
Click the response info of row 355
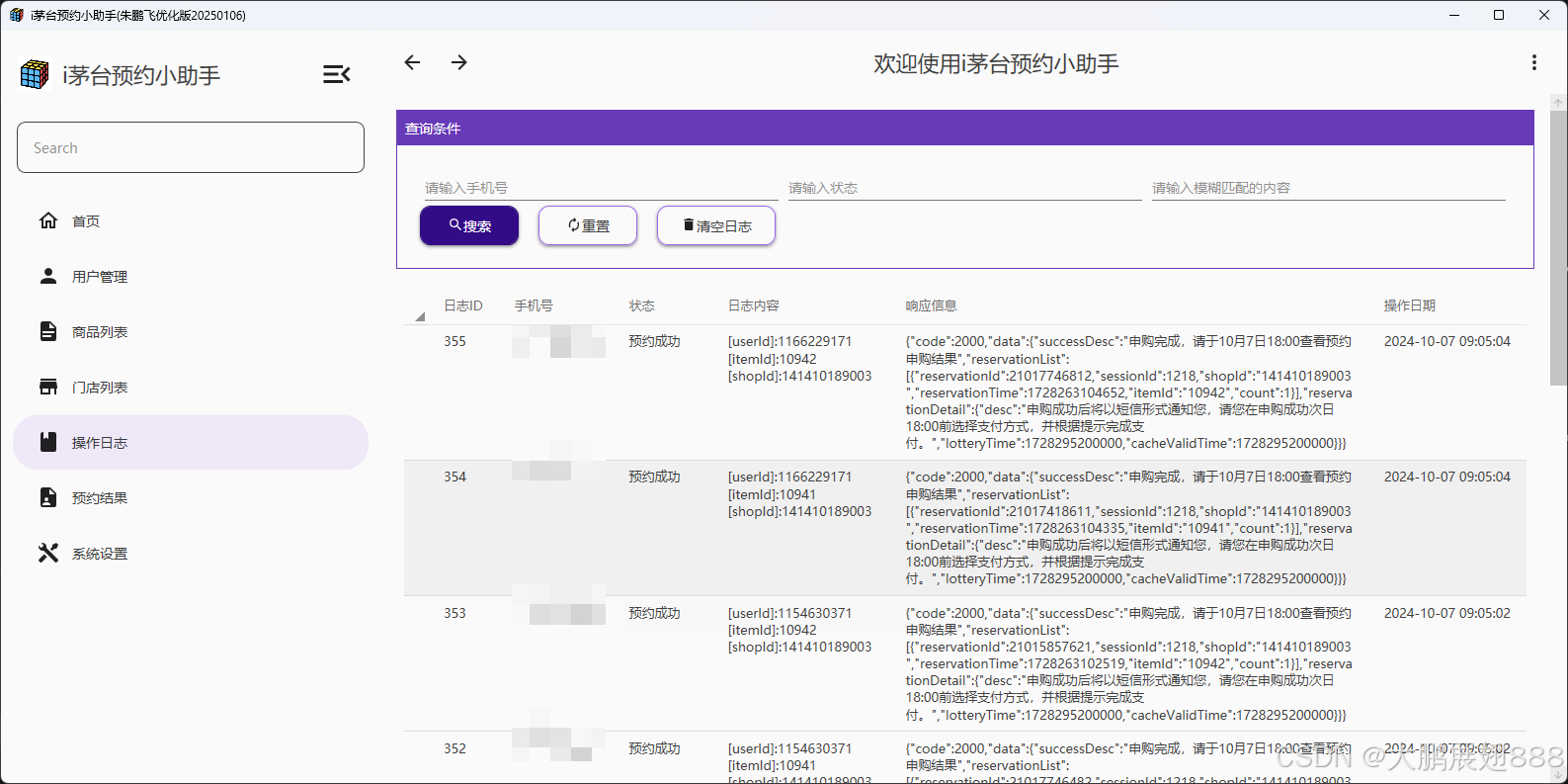(1128, 392)
